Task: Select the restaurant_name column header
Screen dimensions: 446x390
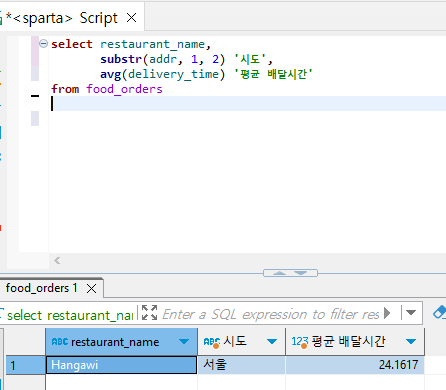Action: pos(121,342)
